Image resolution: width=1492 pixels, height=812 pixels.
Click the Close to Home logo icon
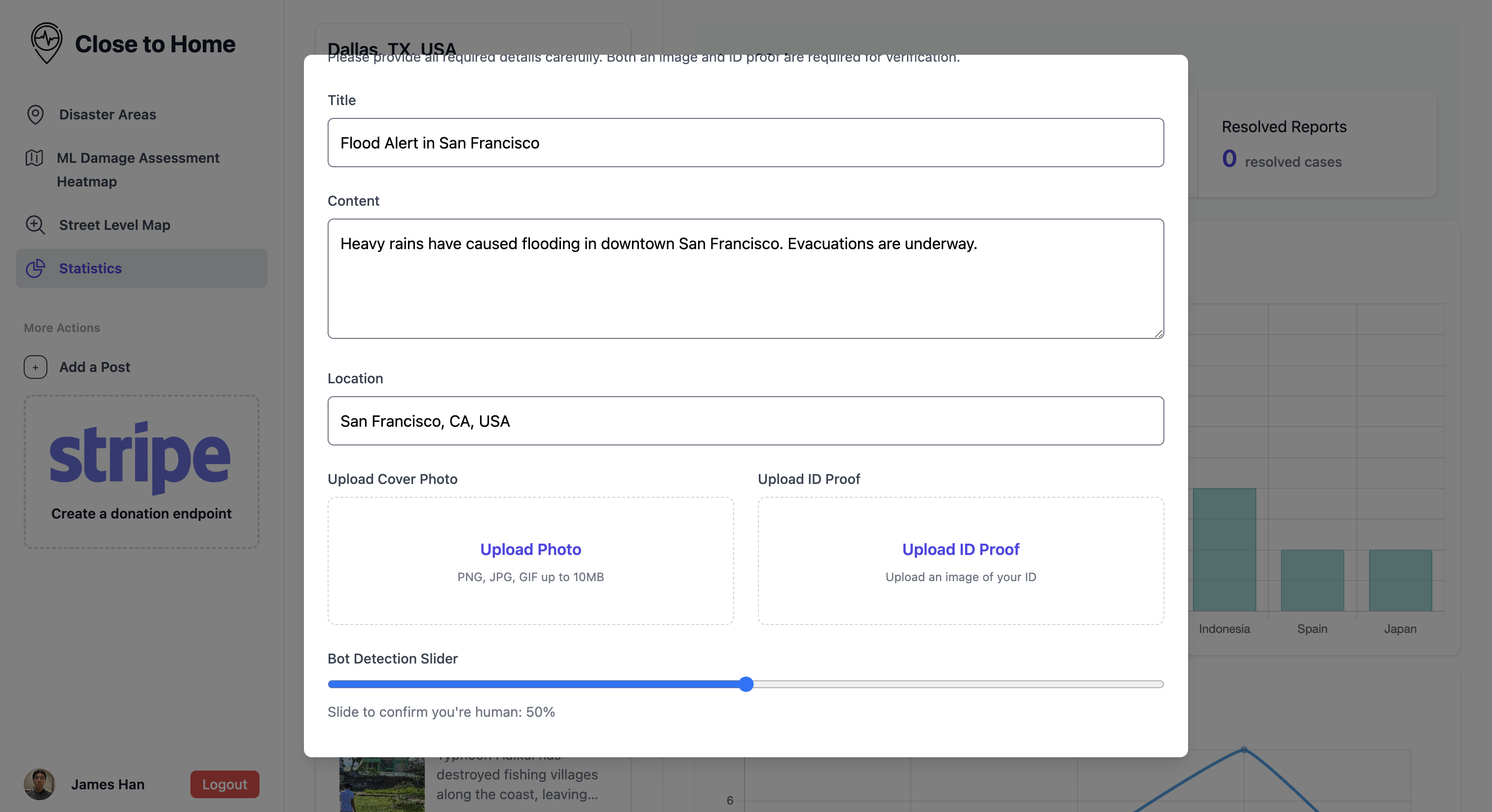(x=46, y=42)
